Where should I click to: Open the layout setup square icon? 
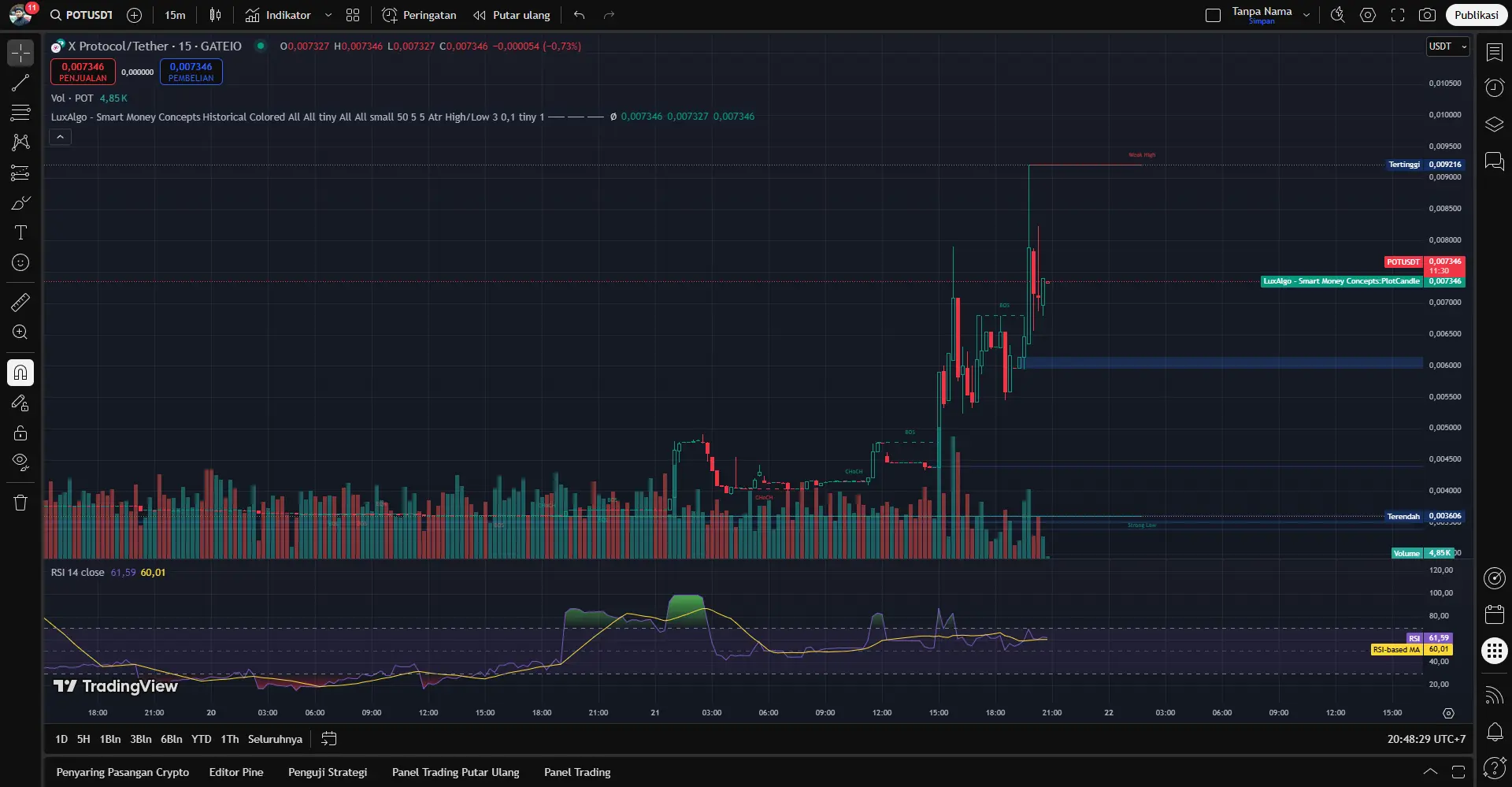coord(1213,15)
